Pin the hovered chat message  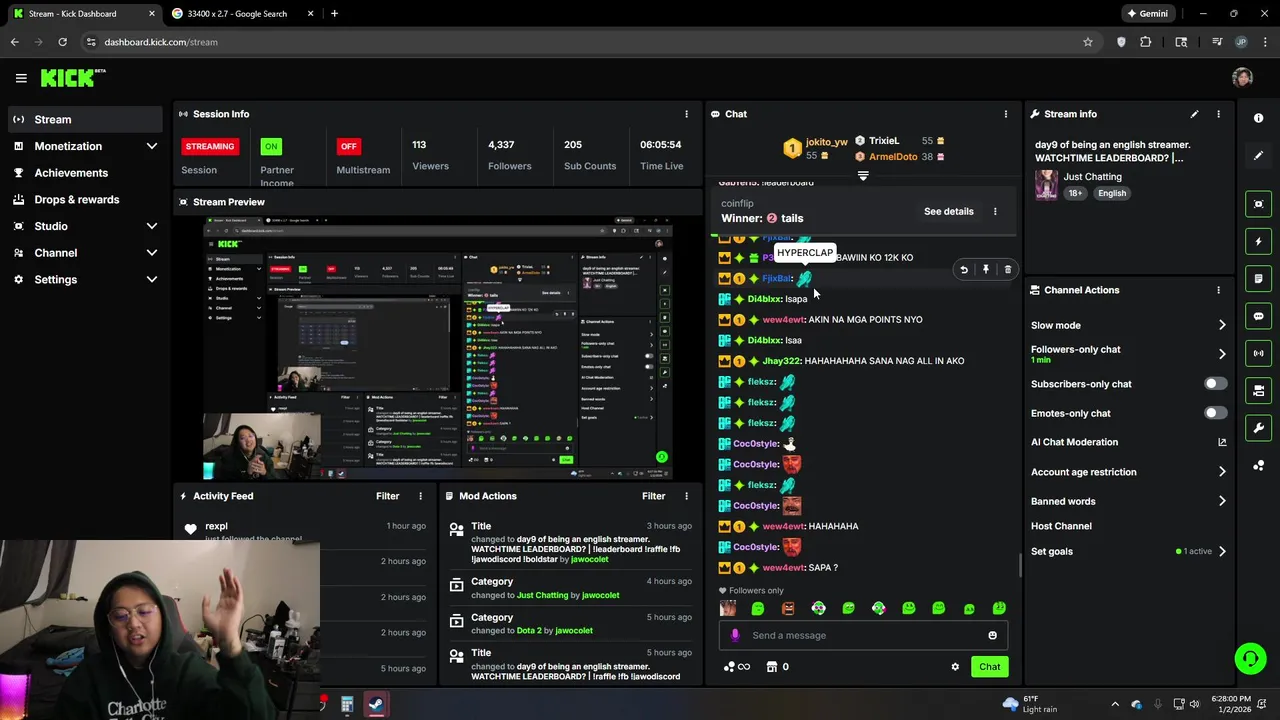coord(986,269)
